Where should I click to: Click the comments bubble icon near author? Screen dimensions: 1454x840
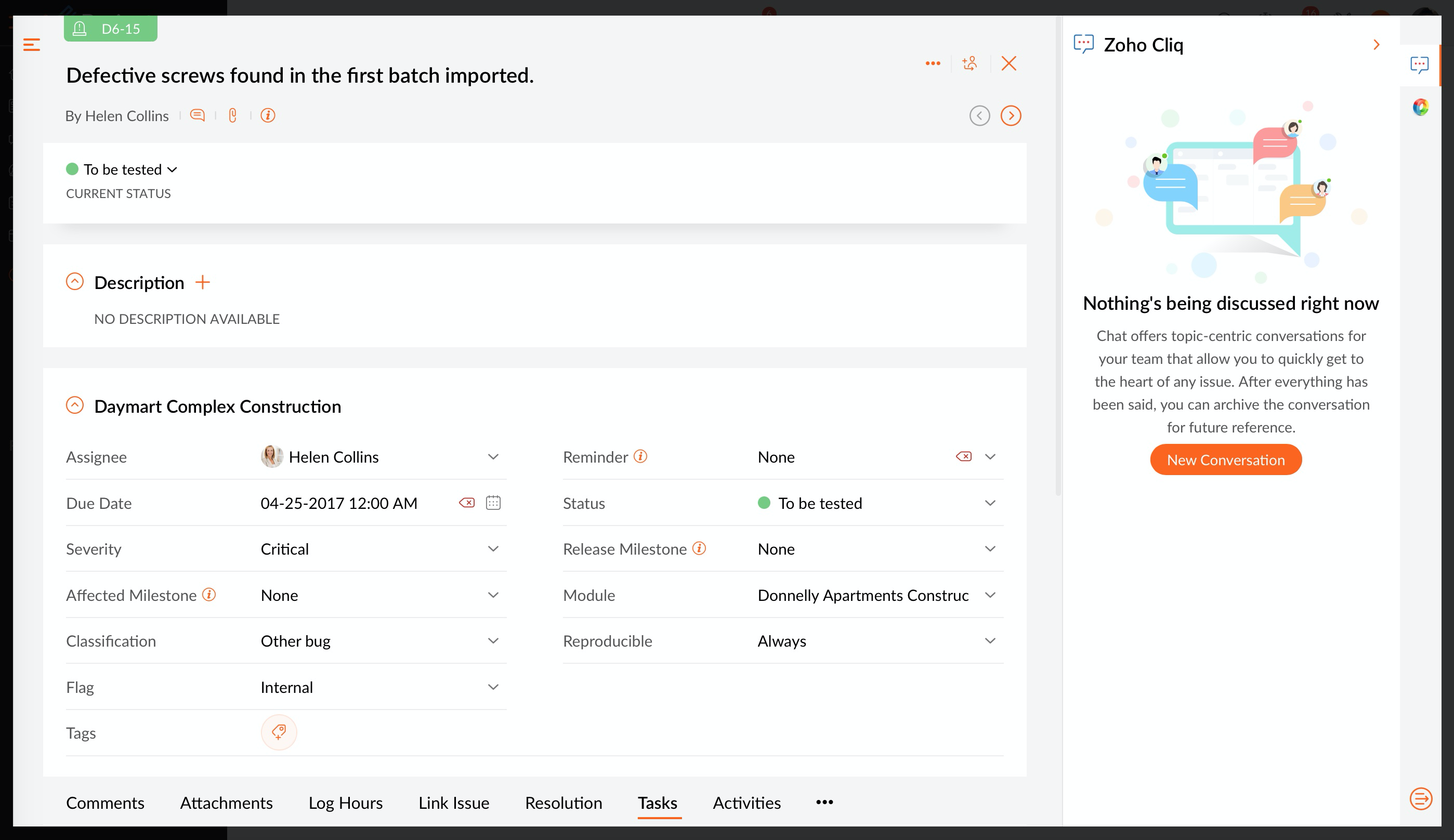click(198, 115)
